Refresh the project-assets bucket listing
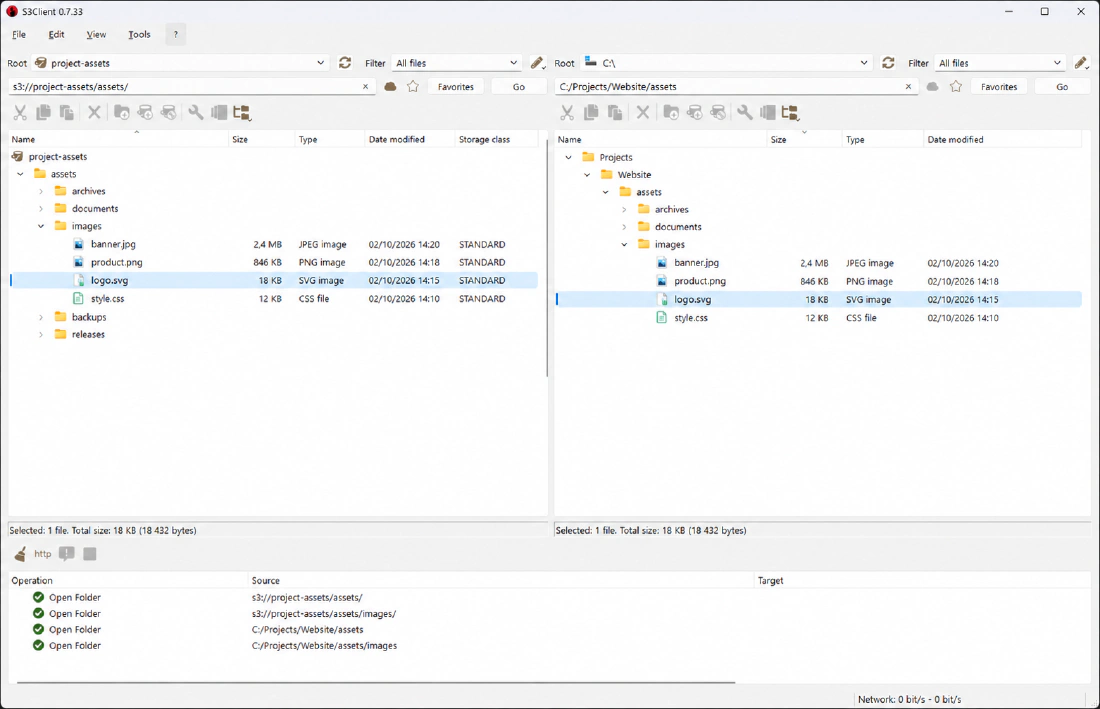 click(344, 63)
